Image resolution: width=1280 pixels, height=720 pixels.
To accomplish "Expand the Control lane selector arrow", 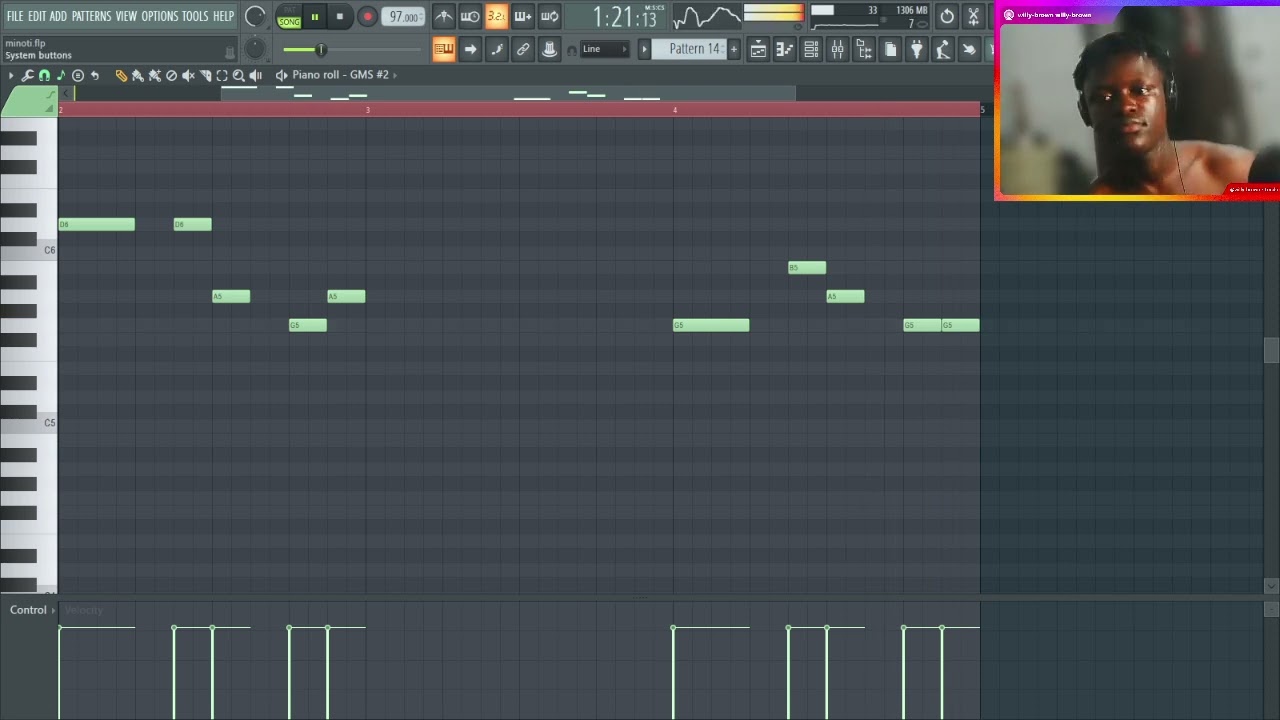I will pyautogui.click(x=53, y=610).
